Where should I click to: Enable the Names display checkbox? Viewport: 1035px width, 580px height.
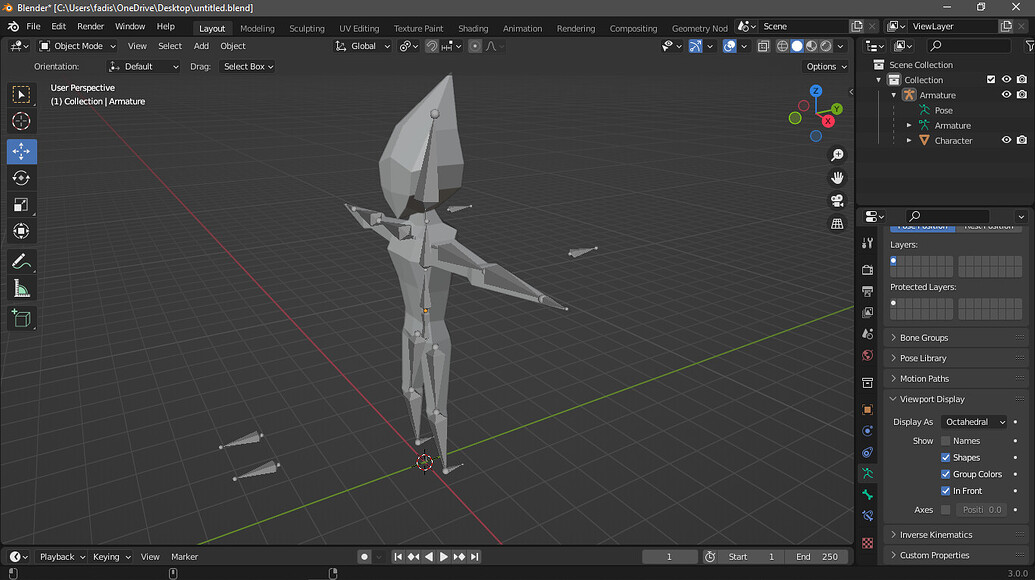(945, 441)
